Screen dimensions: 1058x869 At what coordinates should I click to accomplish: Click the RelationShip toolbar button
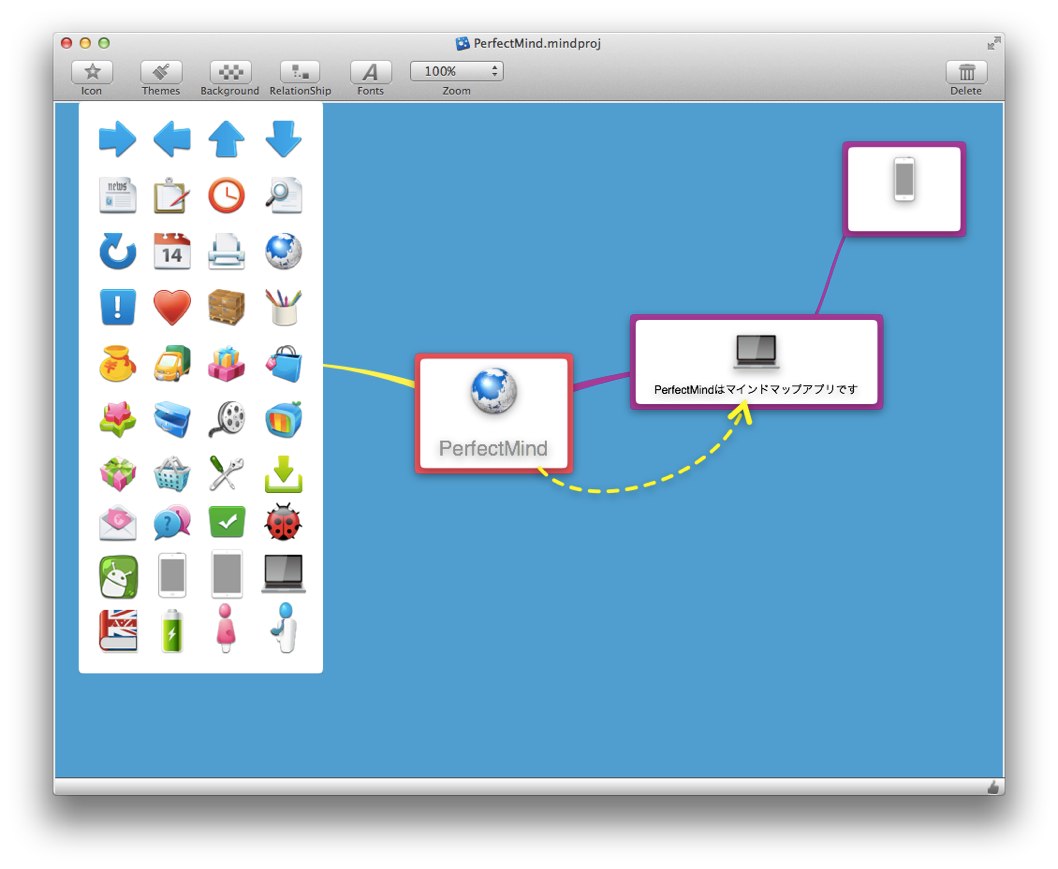(300, 72)
